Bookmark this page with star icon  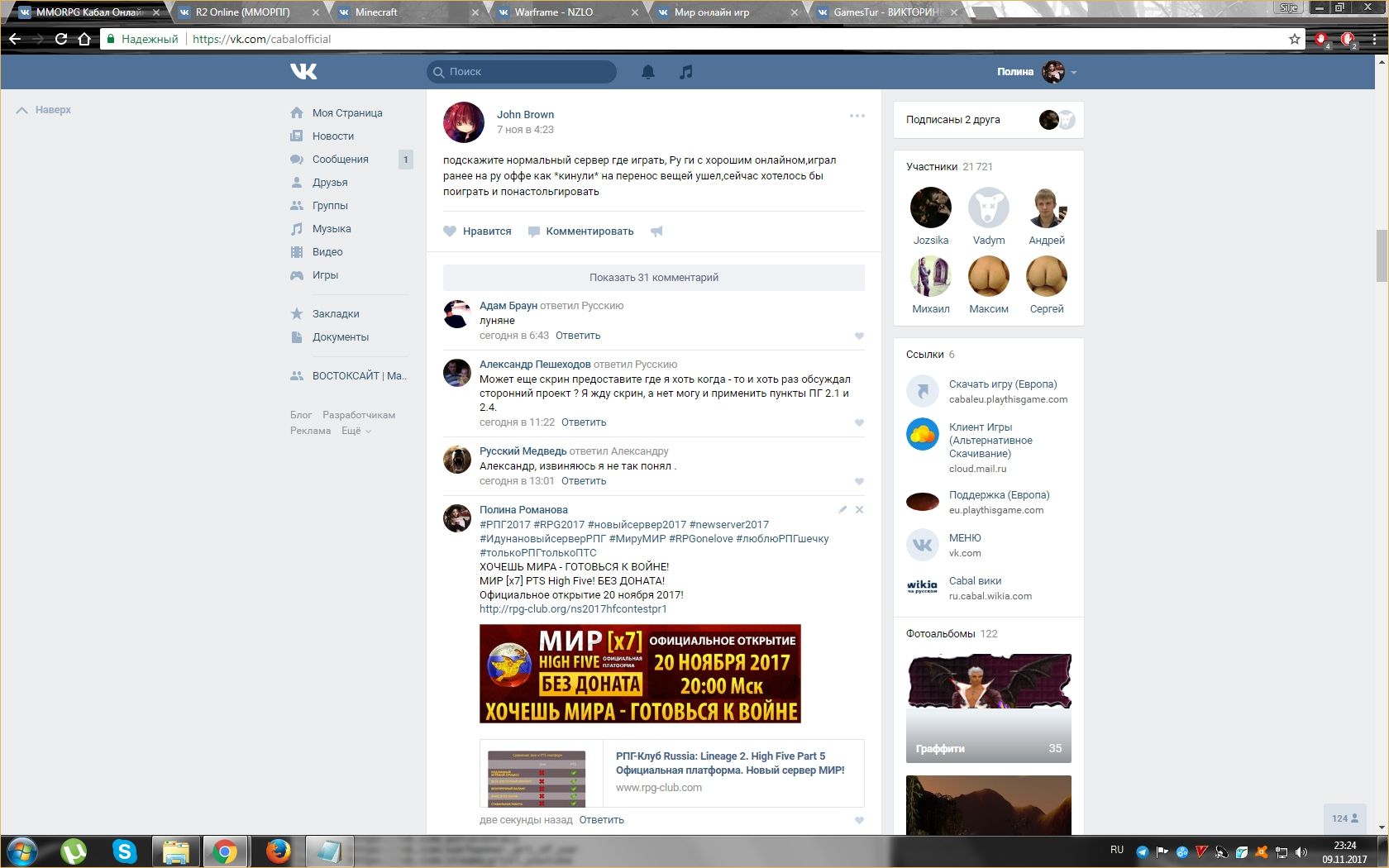tap(1294, 39)
